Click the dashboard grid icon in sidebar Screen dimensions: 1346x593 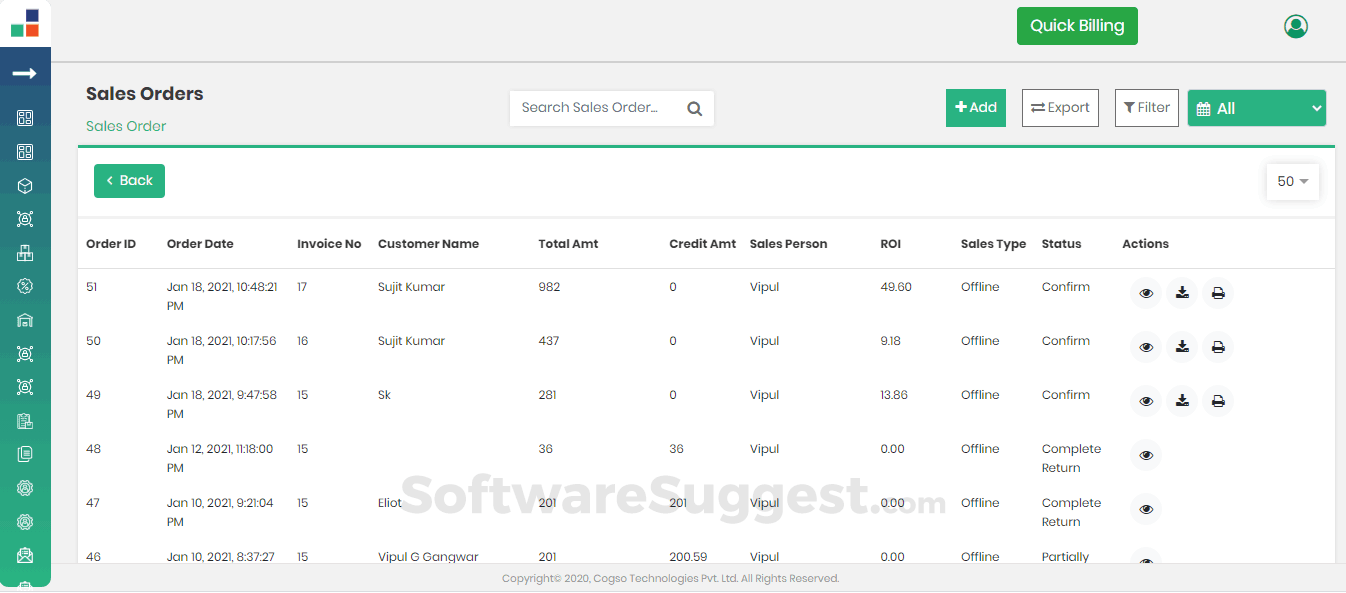click(24, 118)
